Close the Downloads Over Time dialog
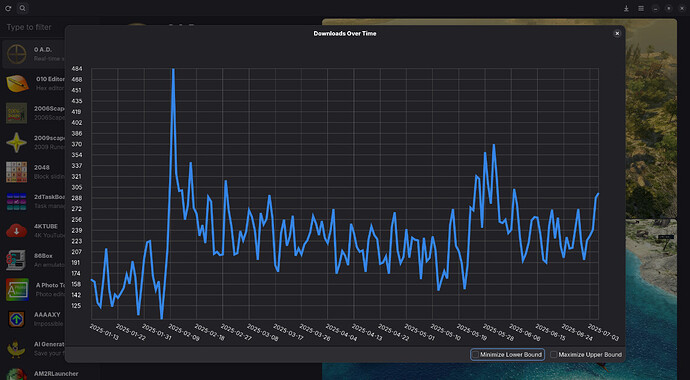This screenshot has height=380, width=690. [617, 33]
